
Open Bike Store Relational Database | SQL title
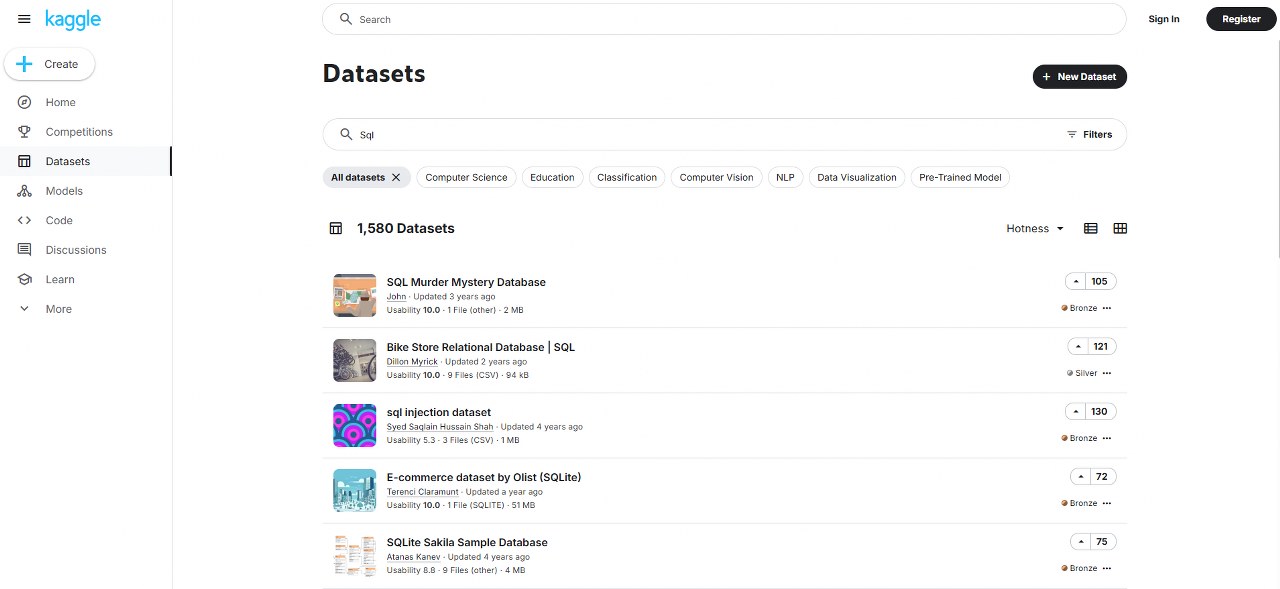coord(481,347)
